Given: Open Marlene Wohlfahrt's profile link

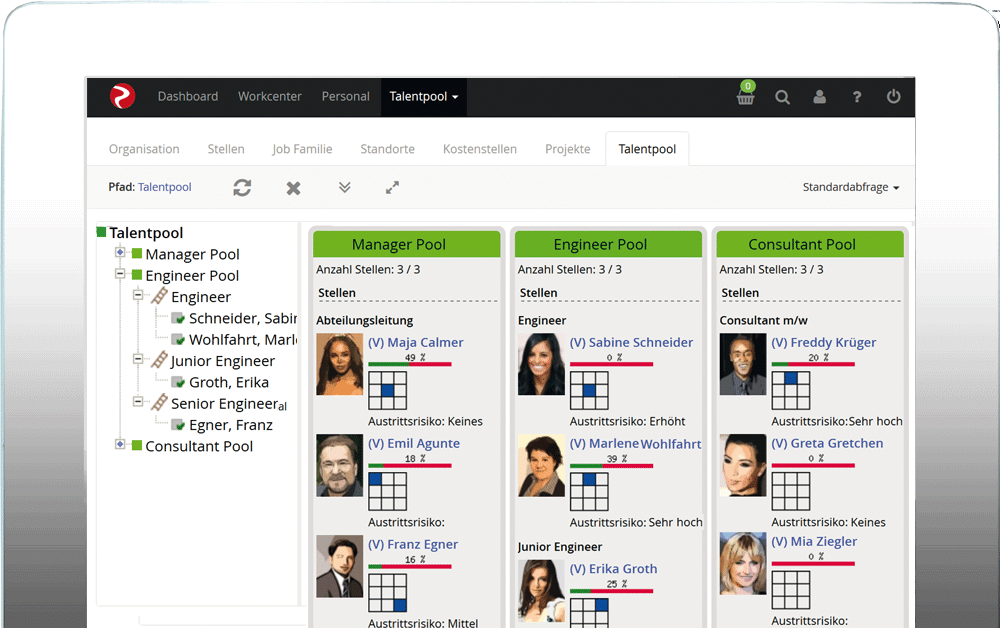Looking at the screenshot, I should click(636, 444).
